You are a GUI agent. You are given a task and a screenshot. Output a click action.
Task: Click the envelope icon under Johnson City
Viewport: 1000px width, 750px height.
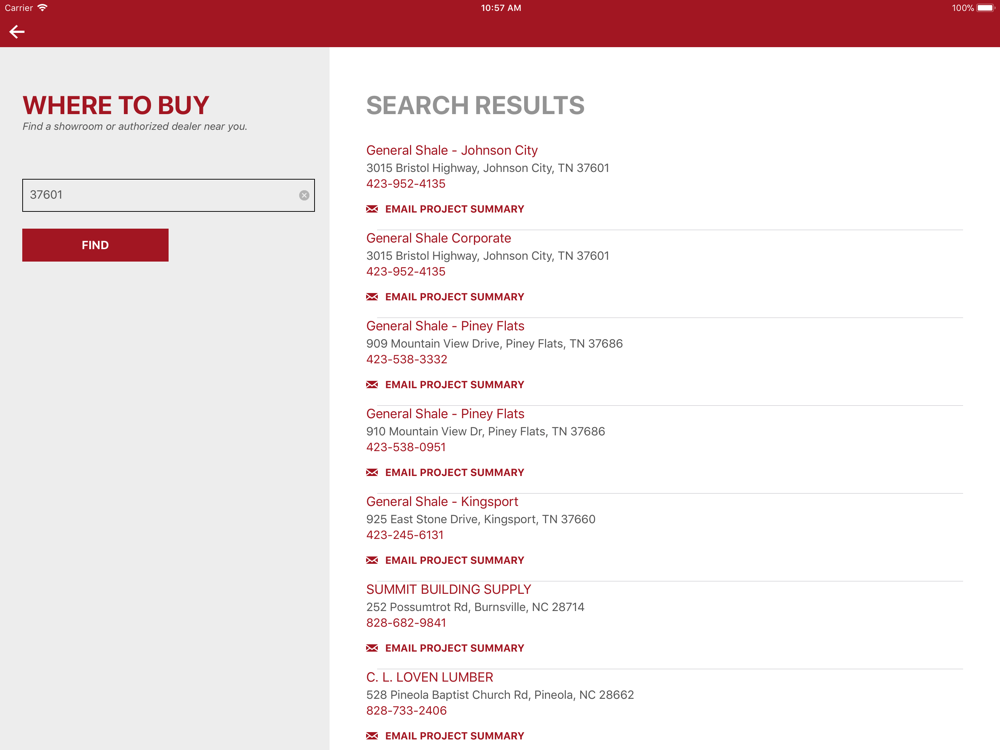(372, 209)
